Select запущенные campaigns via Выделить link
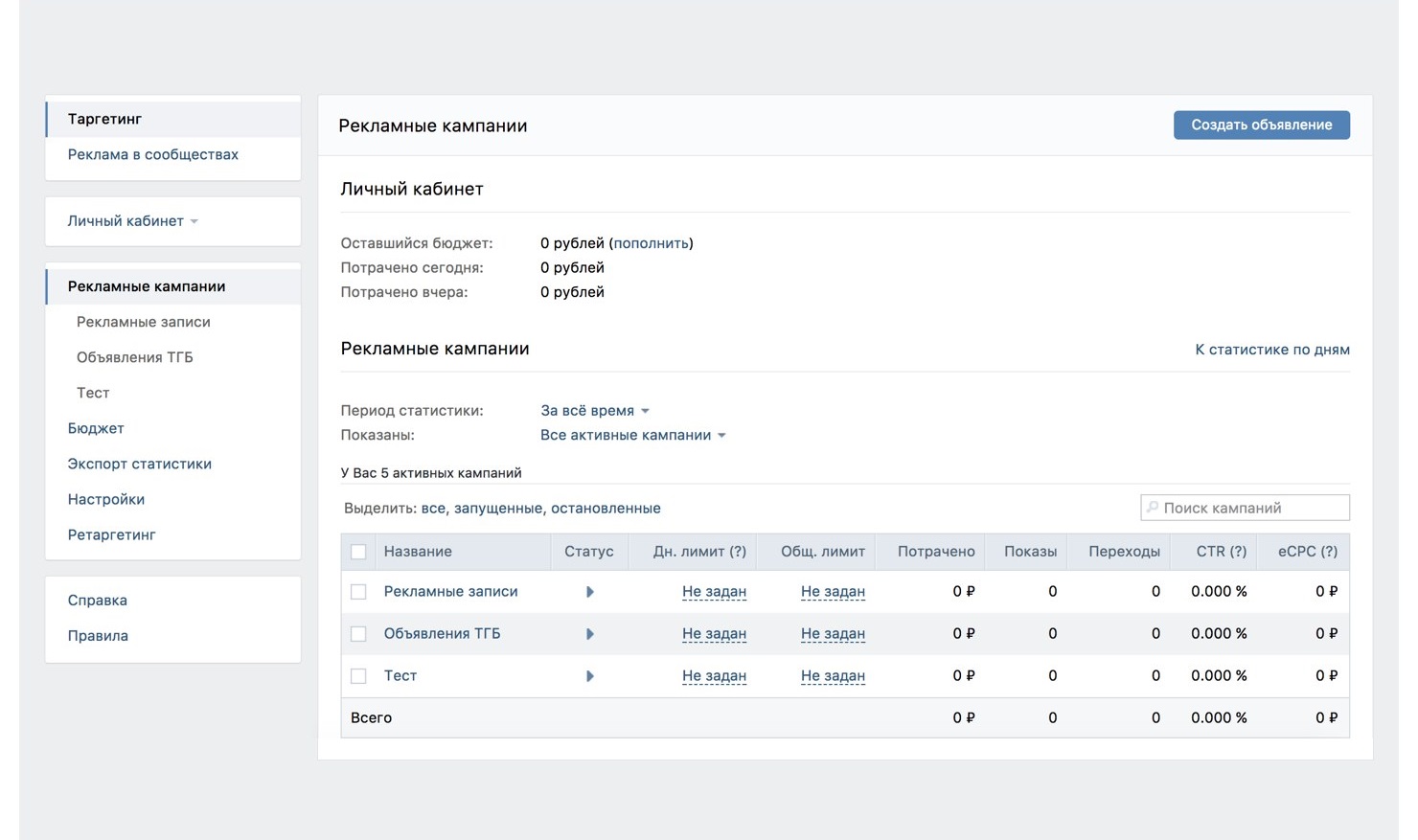This screenshot has width=1418, height=840. 497,509
